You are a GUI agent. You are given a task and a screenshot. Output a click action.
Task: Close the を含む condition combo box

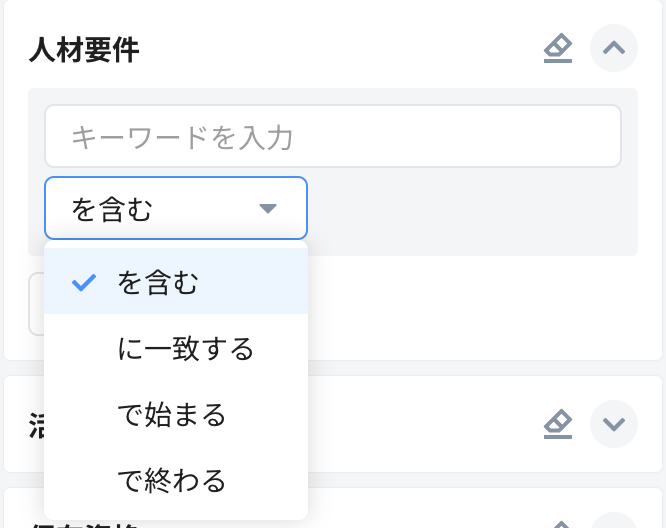(175, 208)
